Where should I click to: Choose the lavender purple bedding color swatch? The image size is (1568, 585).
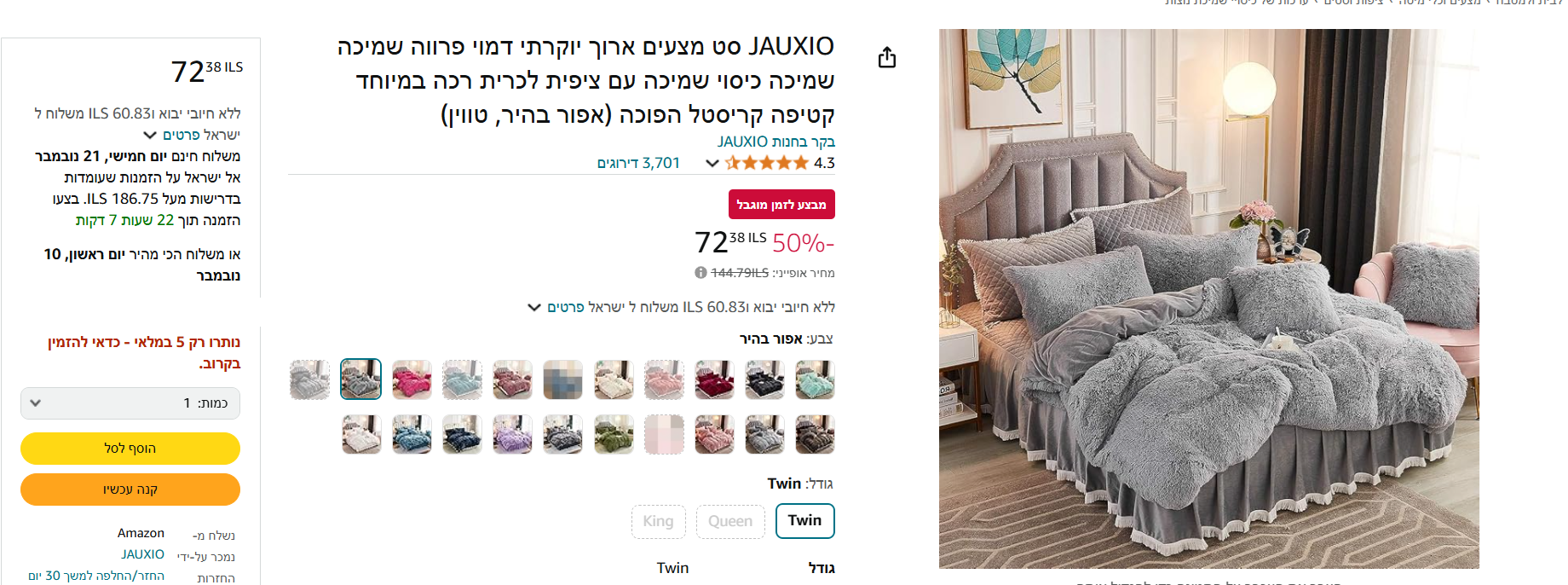512,435
